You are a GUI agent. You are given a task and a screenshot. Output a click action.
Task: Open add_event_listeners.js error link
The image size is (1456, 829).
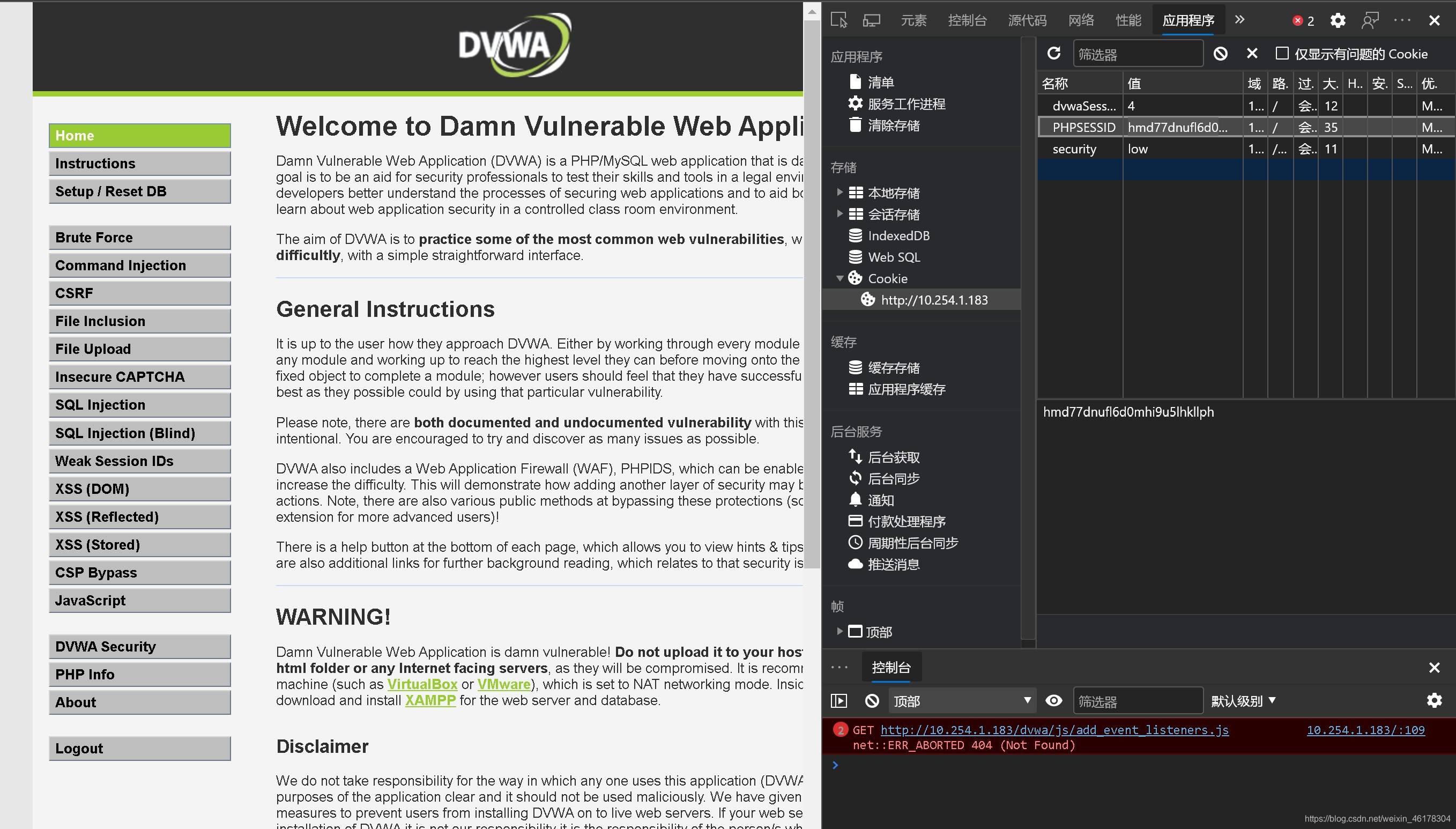[x=1054, y=730]
